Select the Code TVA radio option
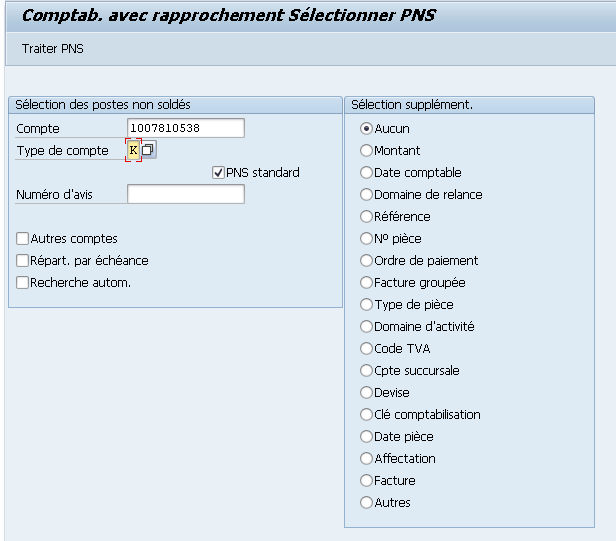The image size is (616, 541). (x=366, y=348)
